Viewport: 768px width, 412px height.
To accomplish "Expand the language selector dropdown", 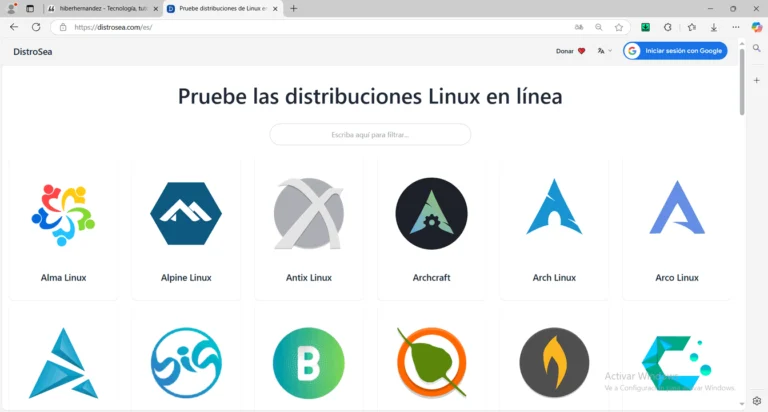I will [x=604, y=51].
